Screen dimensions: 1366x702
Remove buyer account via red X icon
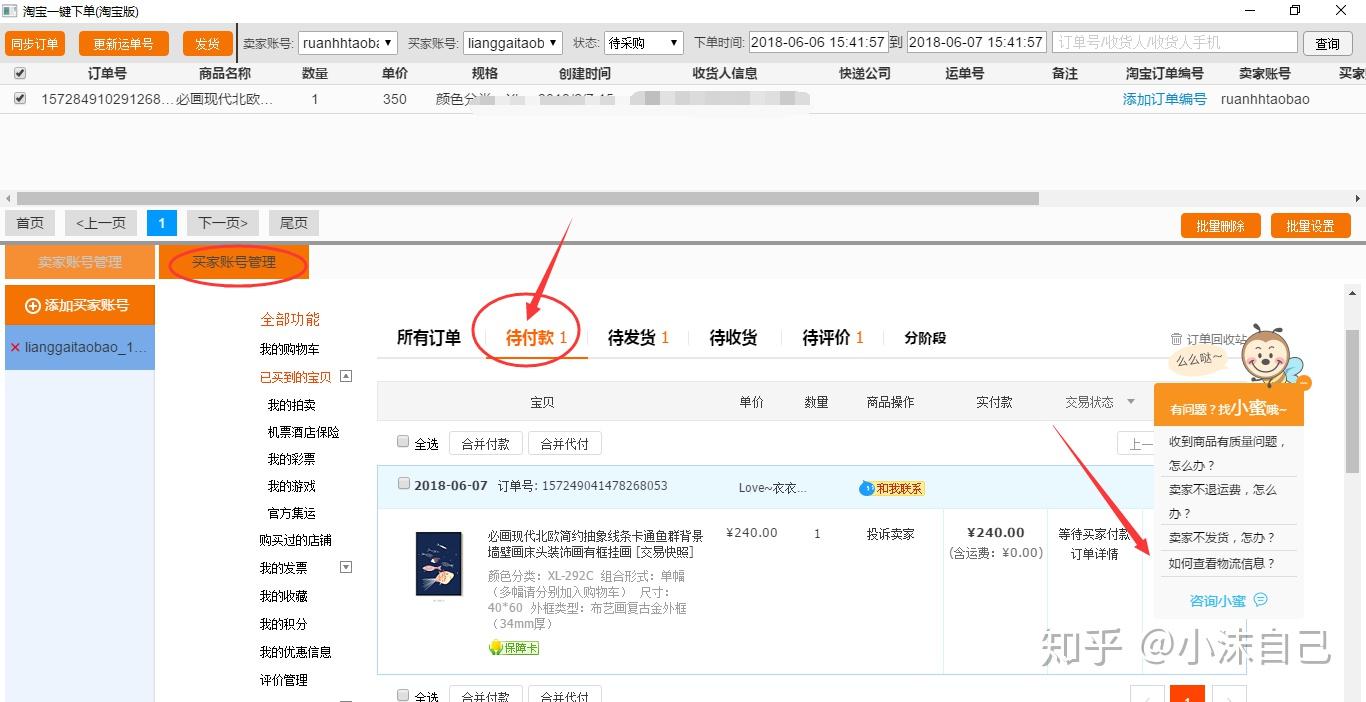[14, 348]
